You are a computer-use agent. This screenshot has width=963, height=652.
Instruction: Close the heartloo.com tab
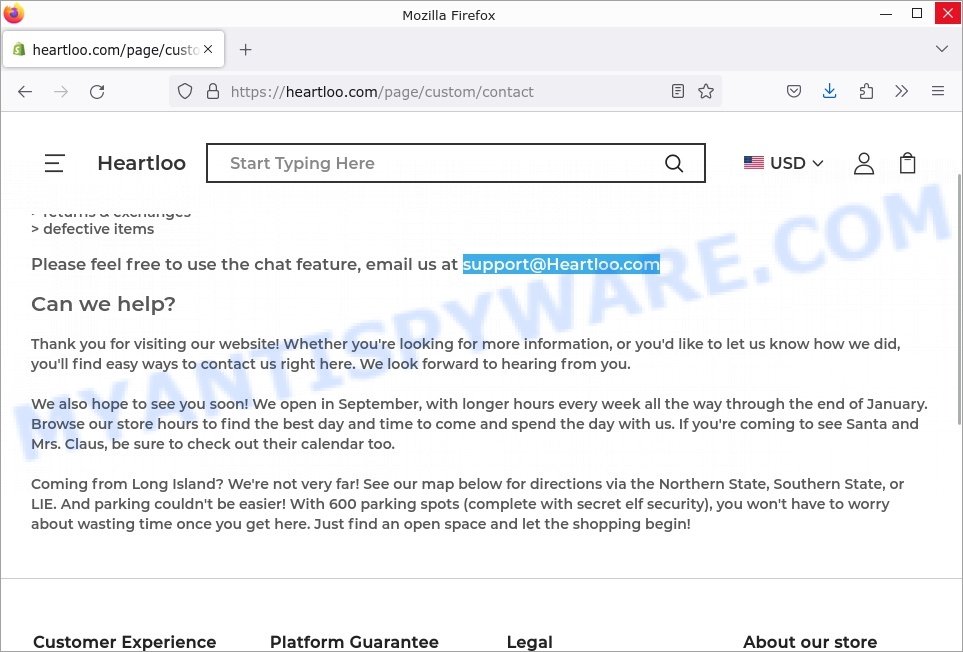tap(208, 49)
